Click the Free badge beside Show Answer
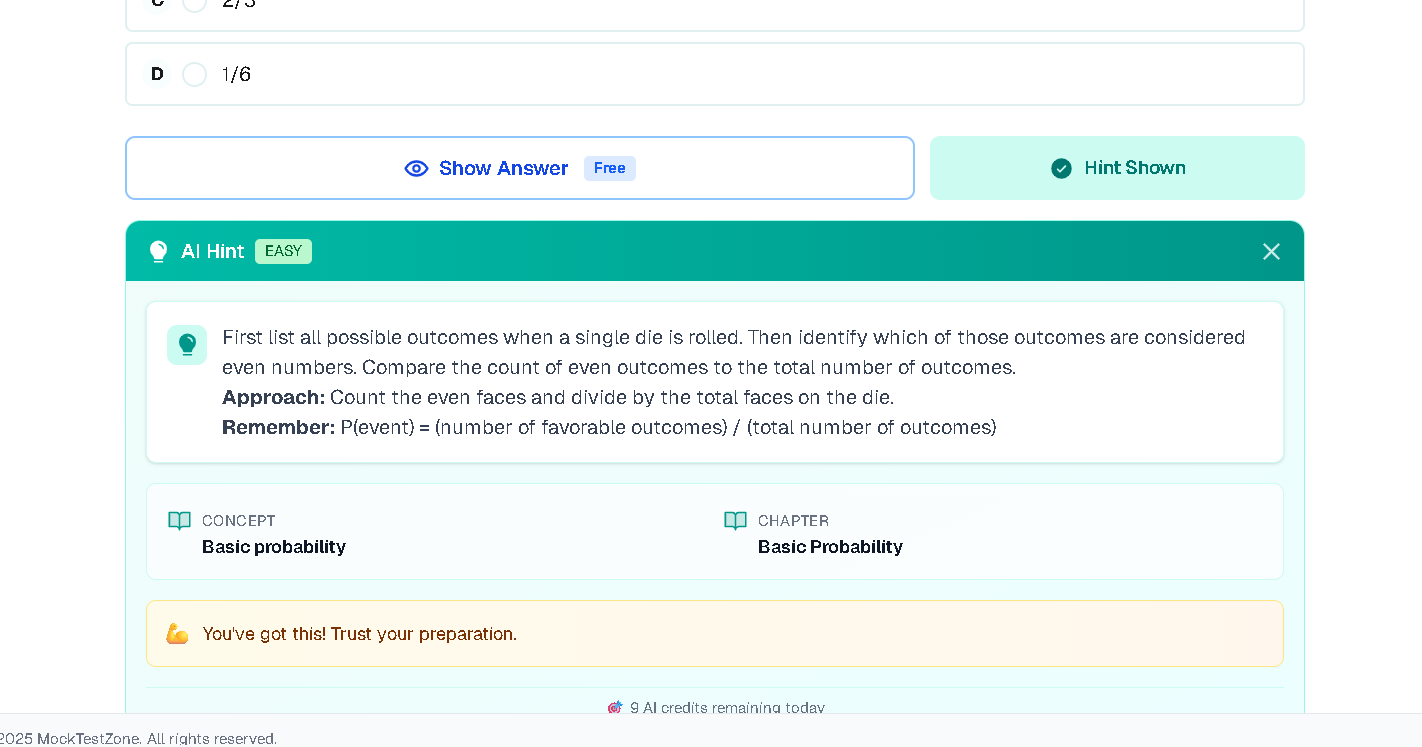 (609, 168)
